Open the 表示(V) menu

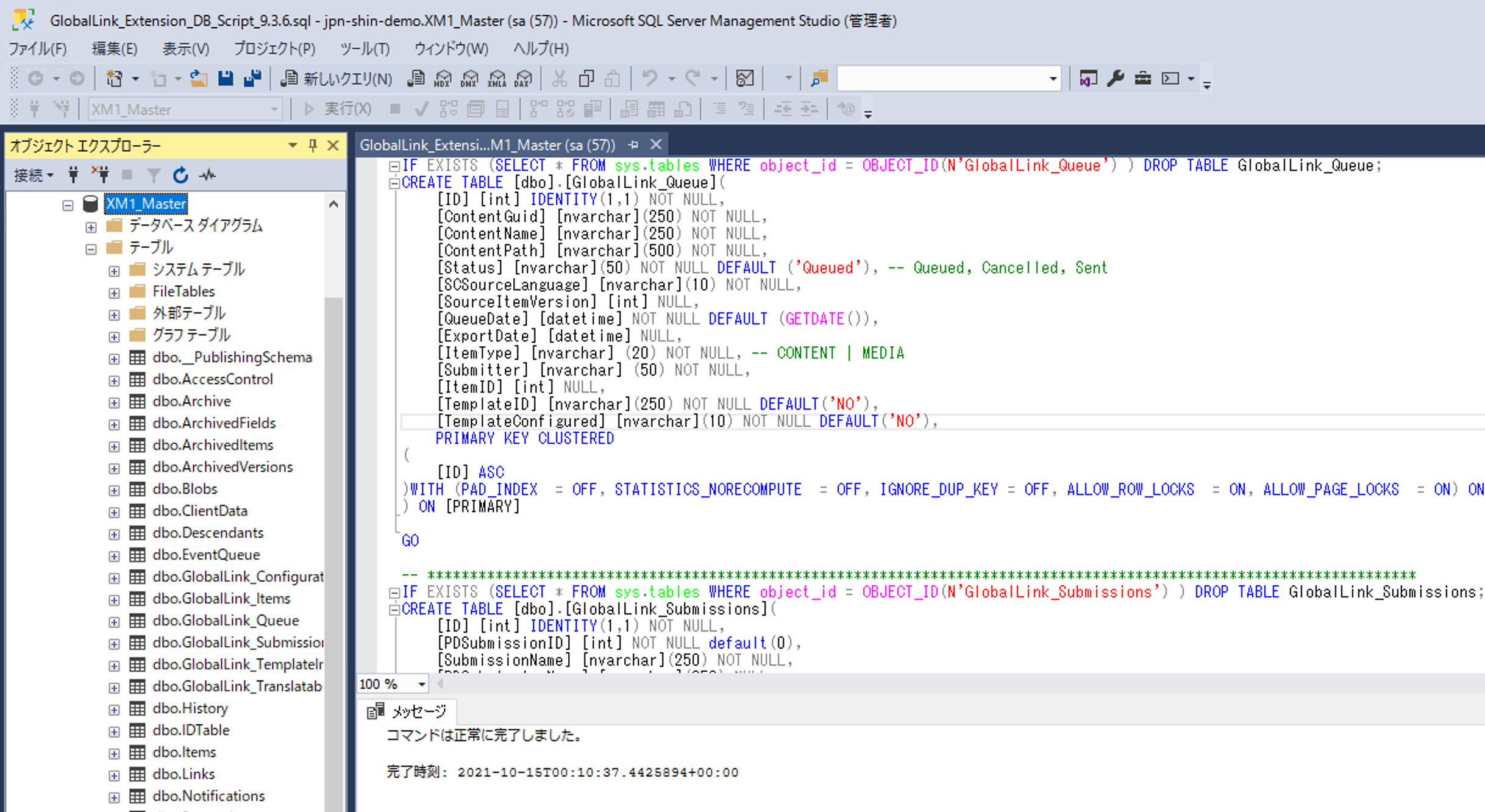coord(186,49)
